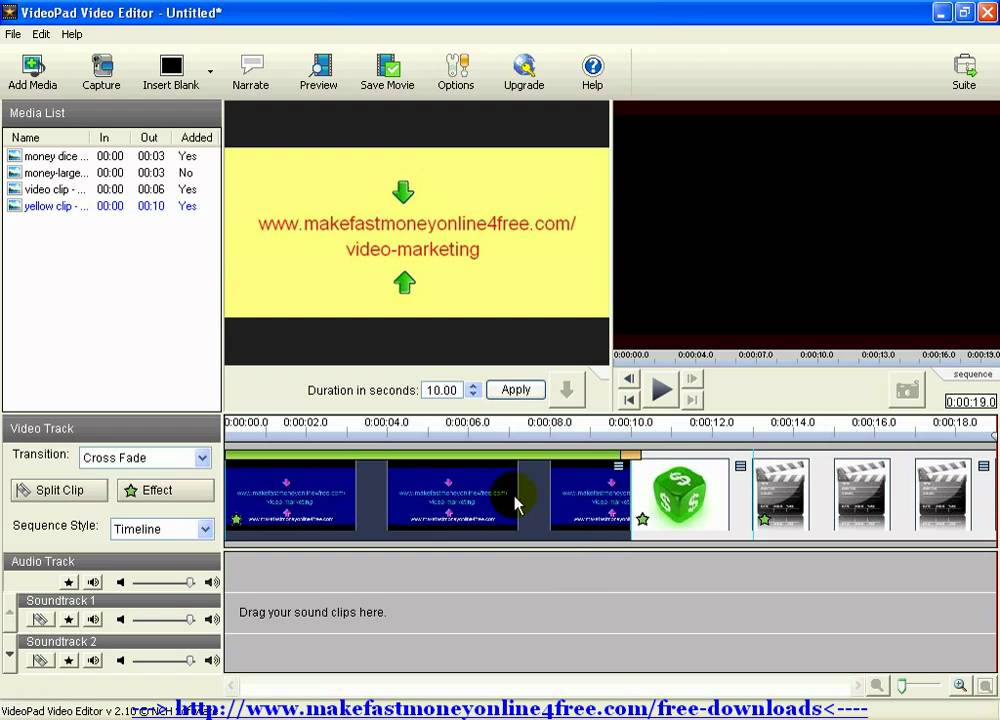Step forward one frame
The height and width of the screenshot is (720, 1000).
point(692,379)
